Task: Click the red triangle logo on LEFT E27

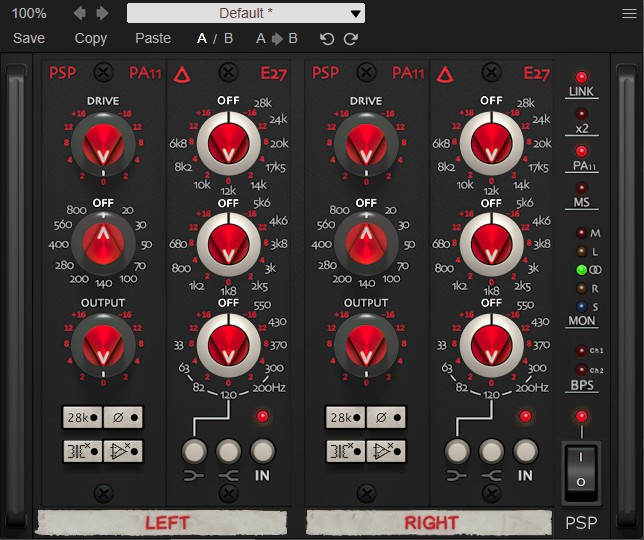Action: [x=182, y=74]
